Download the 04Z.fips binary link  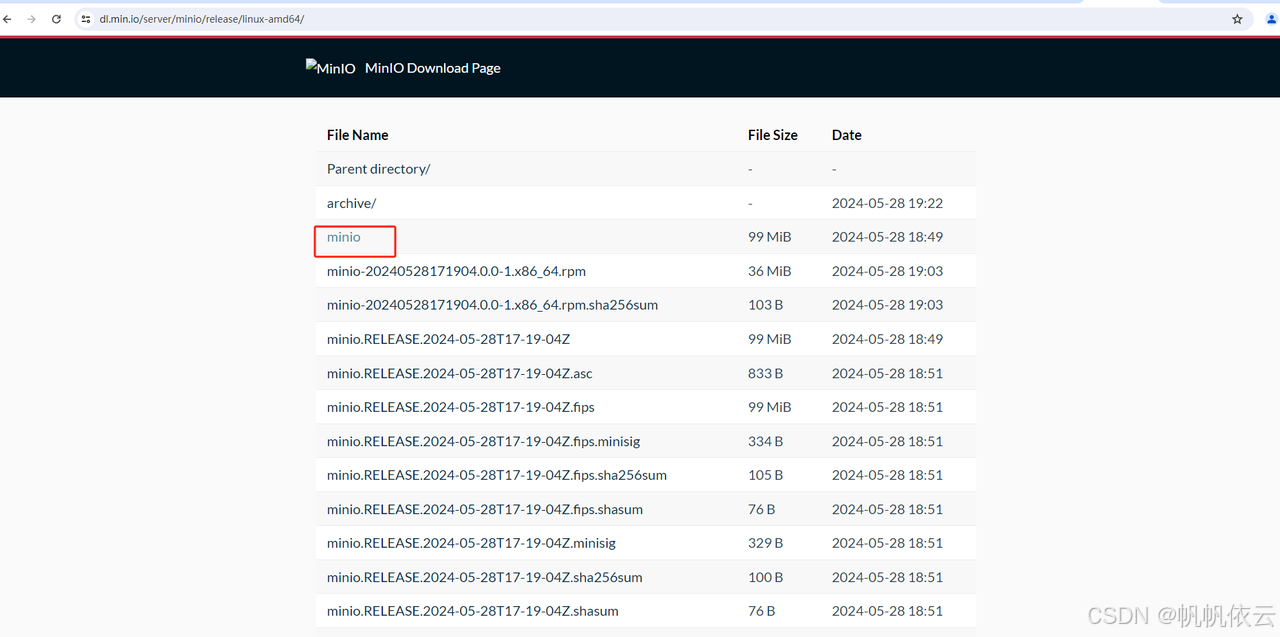461,407
